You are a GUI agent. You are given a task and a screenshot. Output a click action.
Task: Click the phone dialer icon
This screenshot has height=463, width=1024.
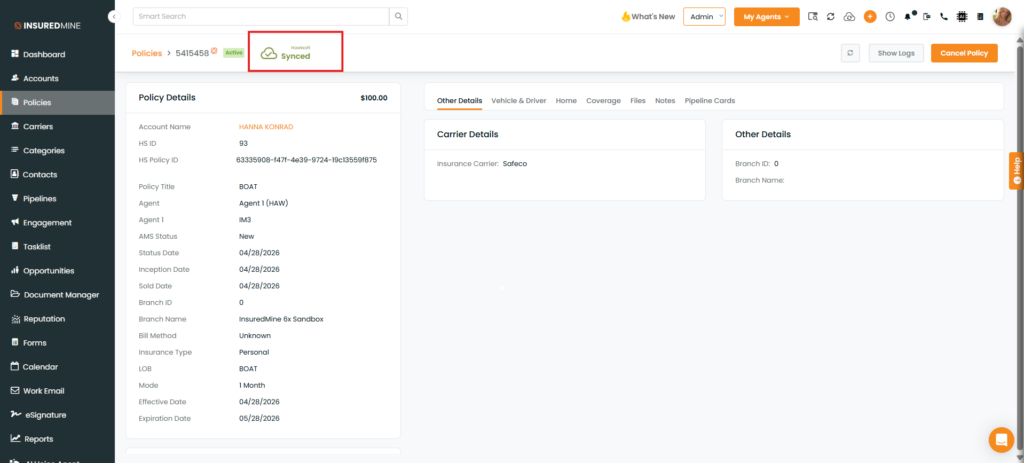coord(944,17)
